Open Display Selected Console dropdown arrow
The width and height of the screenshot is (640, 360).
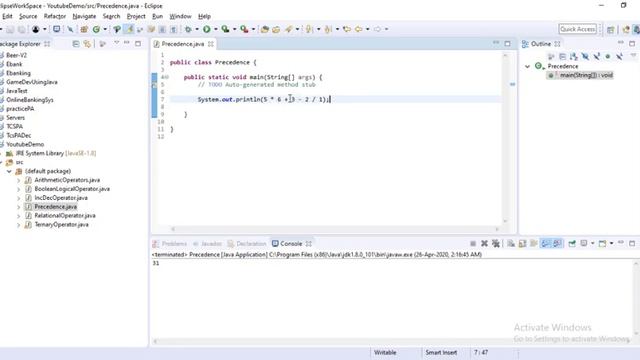coord(593,244)
